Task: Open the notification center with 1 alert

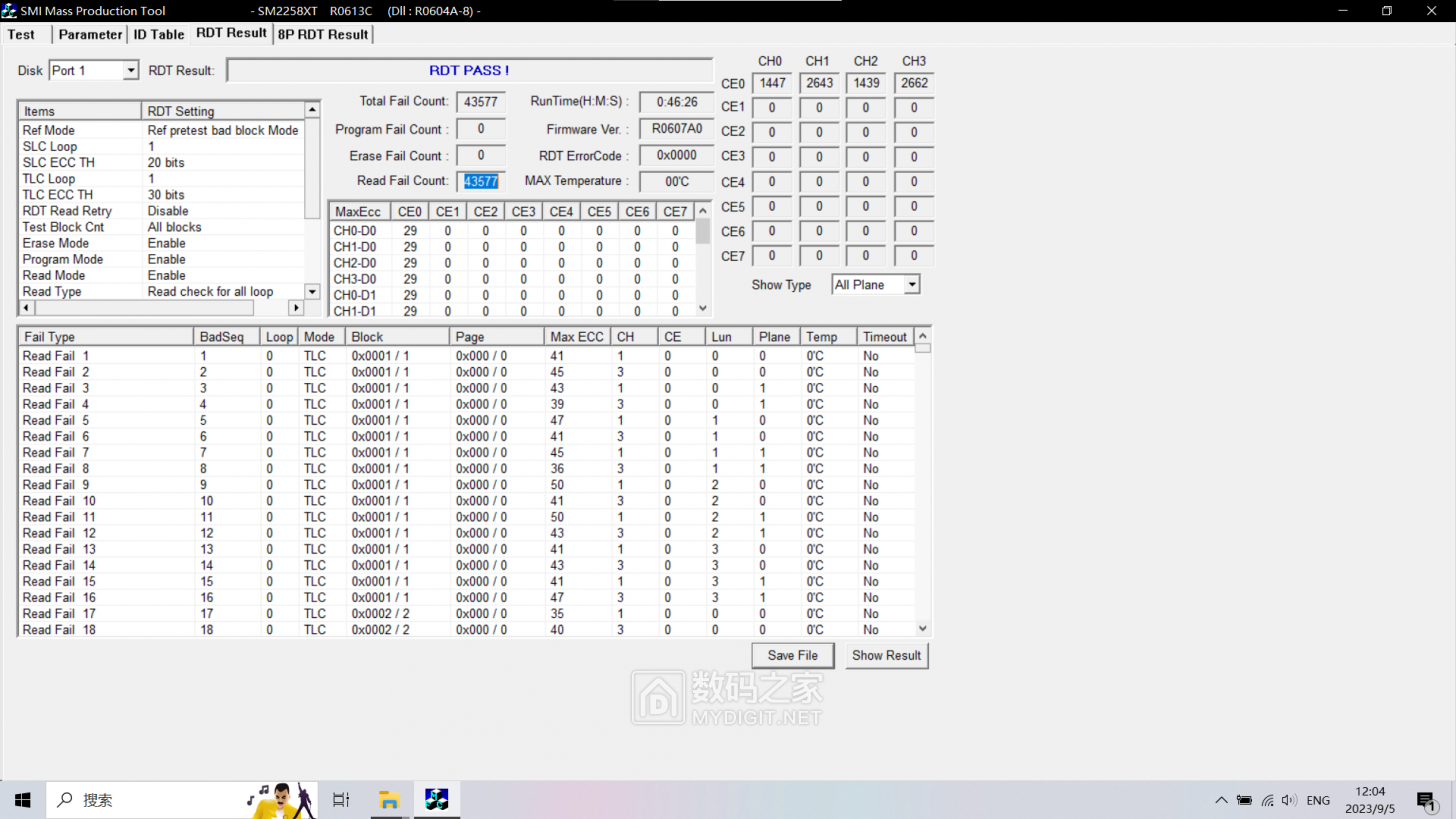Action: click(1427, 800)
